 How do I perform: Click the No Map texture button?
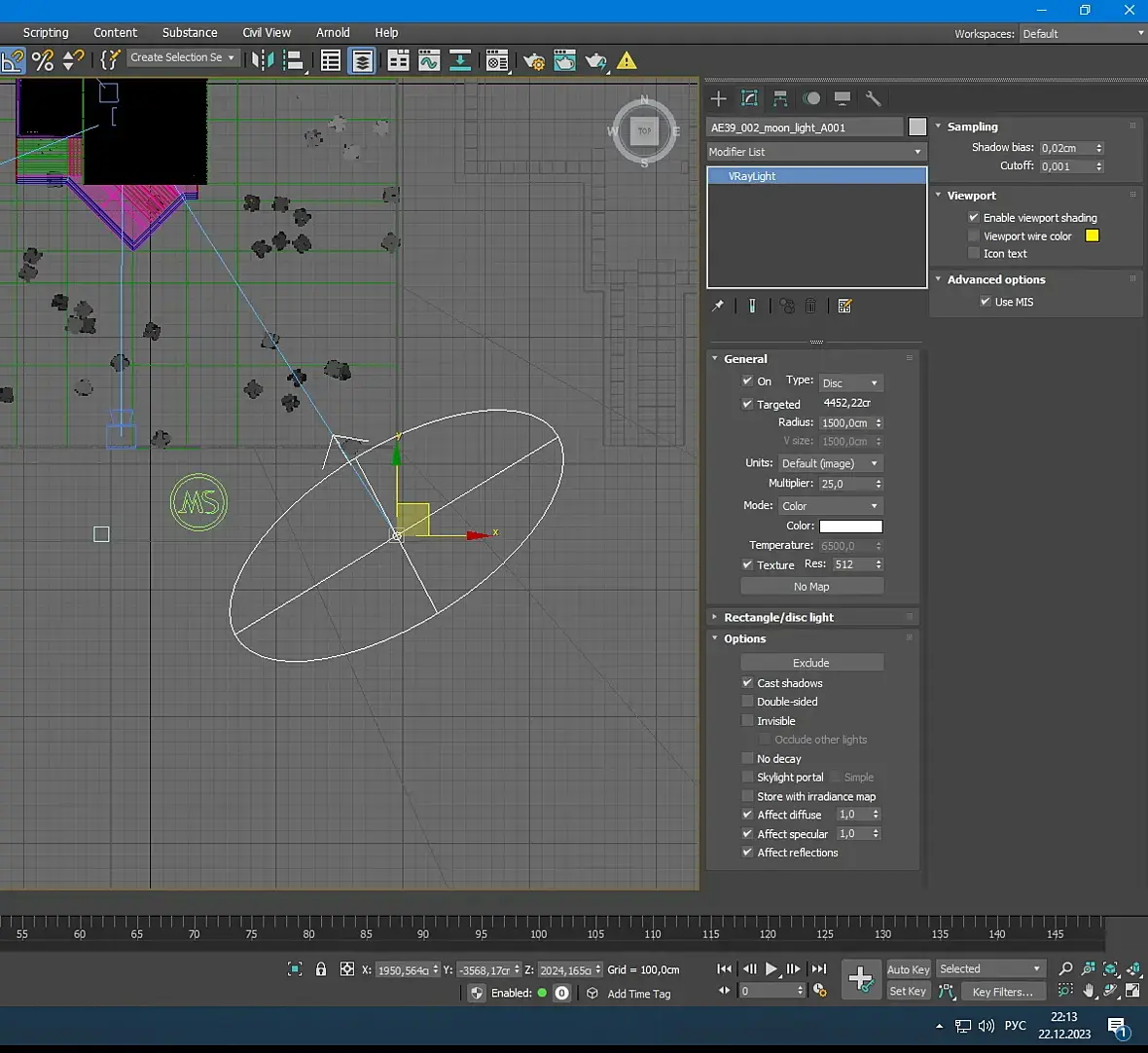(x=811, y=587)
